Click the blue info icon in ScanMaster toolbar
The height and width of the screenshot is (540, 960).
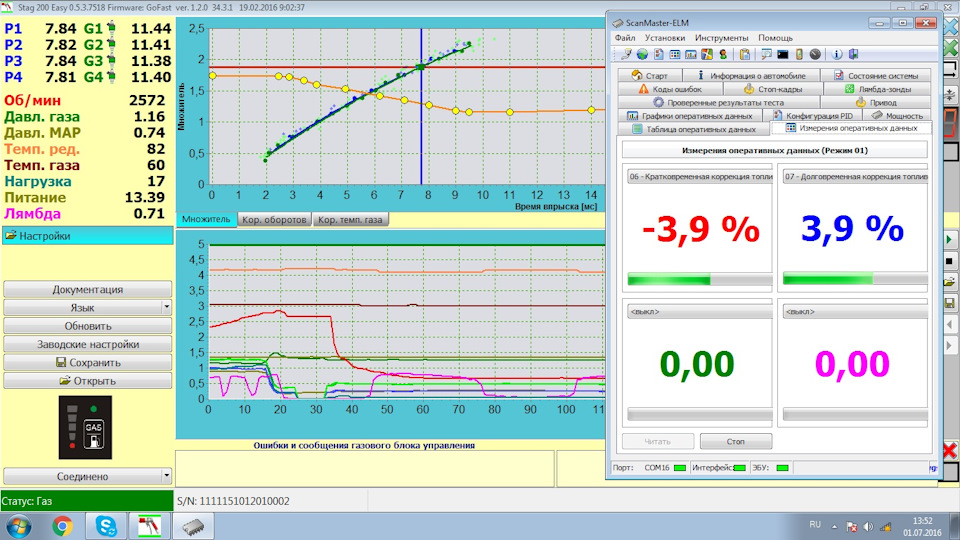[x=836, y=54]
